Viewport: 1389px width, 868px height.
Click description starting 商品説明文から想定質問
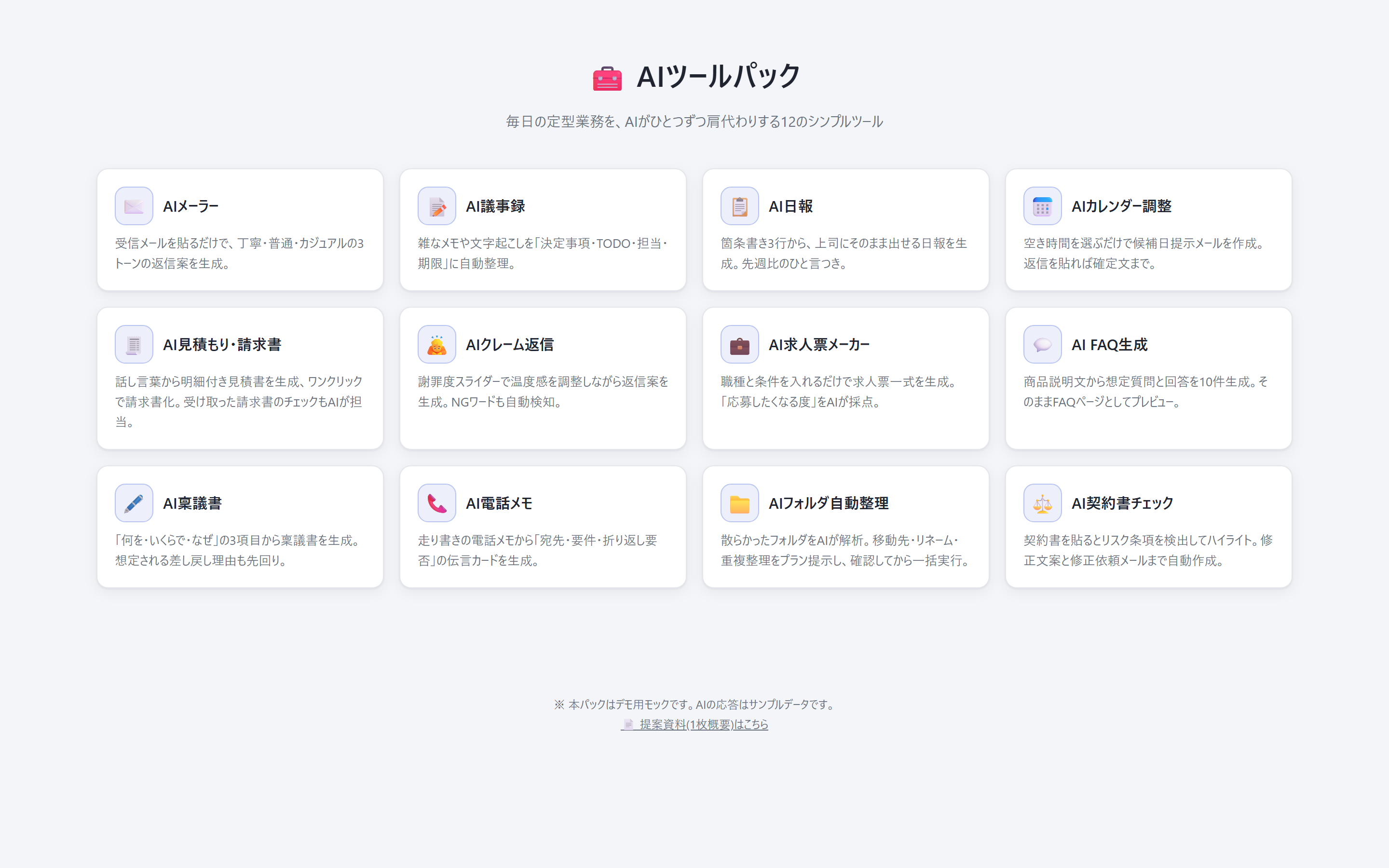[1145, 392]
